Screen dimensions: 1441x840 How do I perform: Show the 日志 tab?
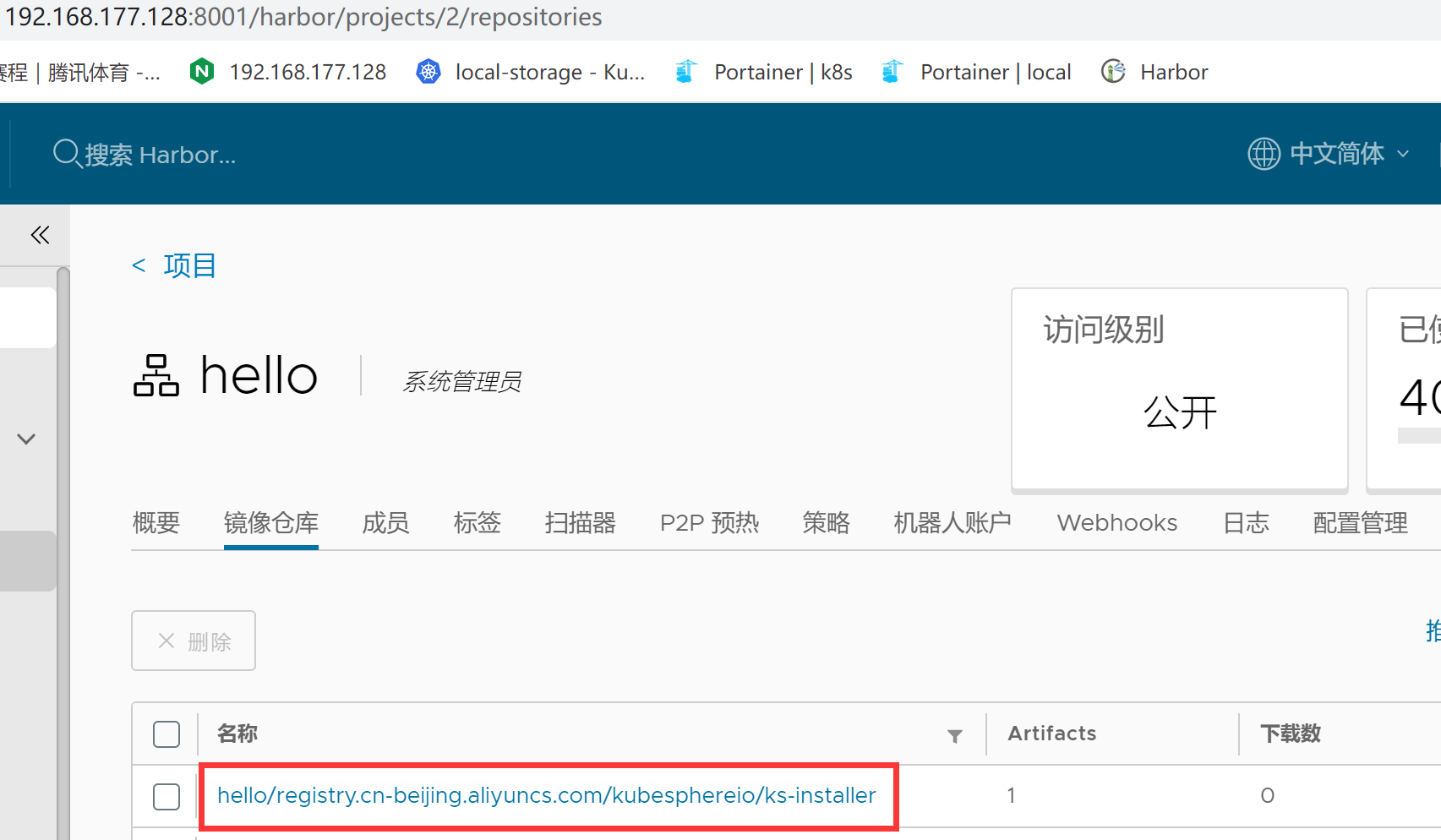coord(1247,523)
